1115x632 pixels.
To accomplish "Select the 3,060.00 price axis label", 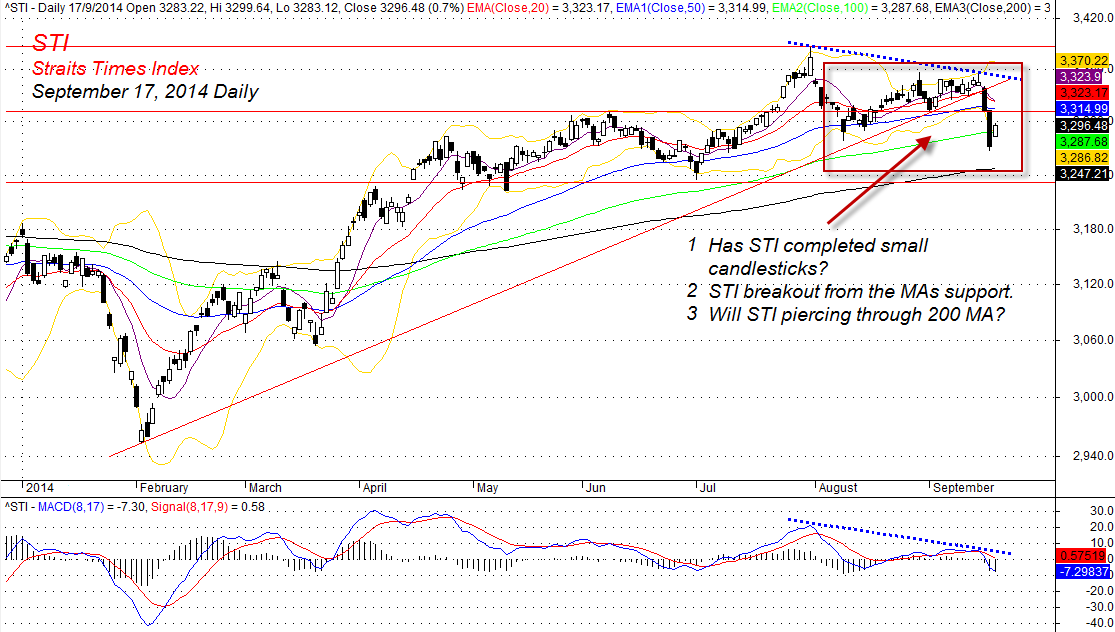I will coord(1093,340).
